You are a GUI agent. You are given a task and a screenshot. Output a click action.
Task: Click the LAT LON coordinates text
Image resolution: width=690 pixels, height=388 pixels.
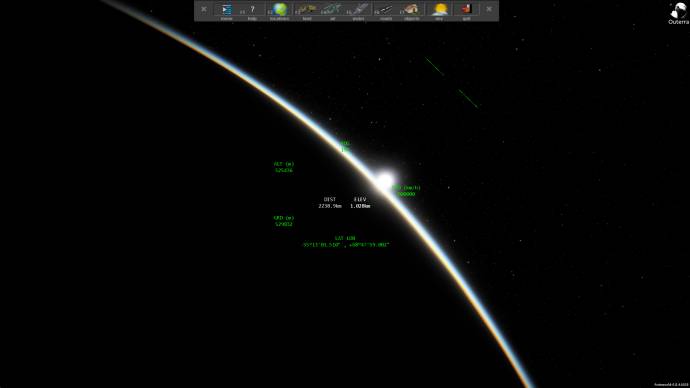click(x=346, y=242)
